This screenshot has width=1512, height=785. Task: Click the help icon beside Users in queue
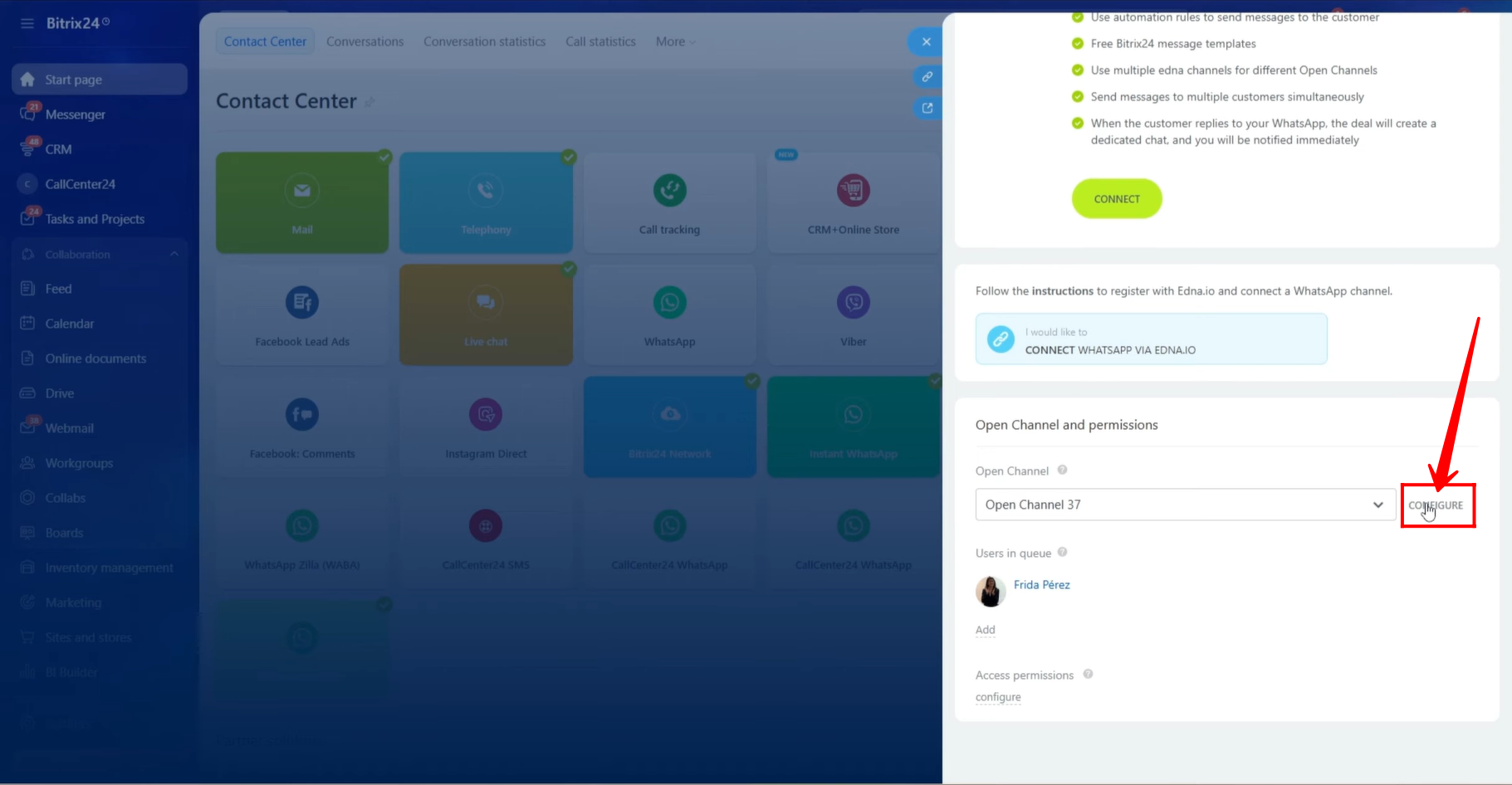[1062, 553]
